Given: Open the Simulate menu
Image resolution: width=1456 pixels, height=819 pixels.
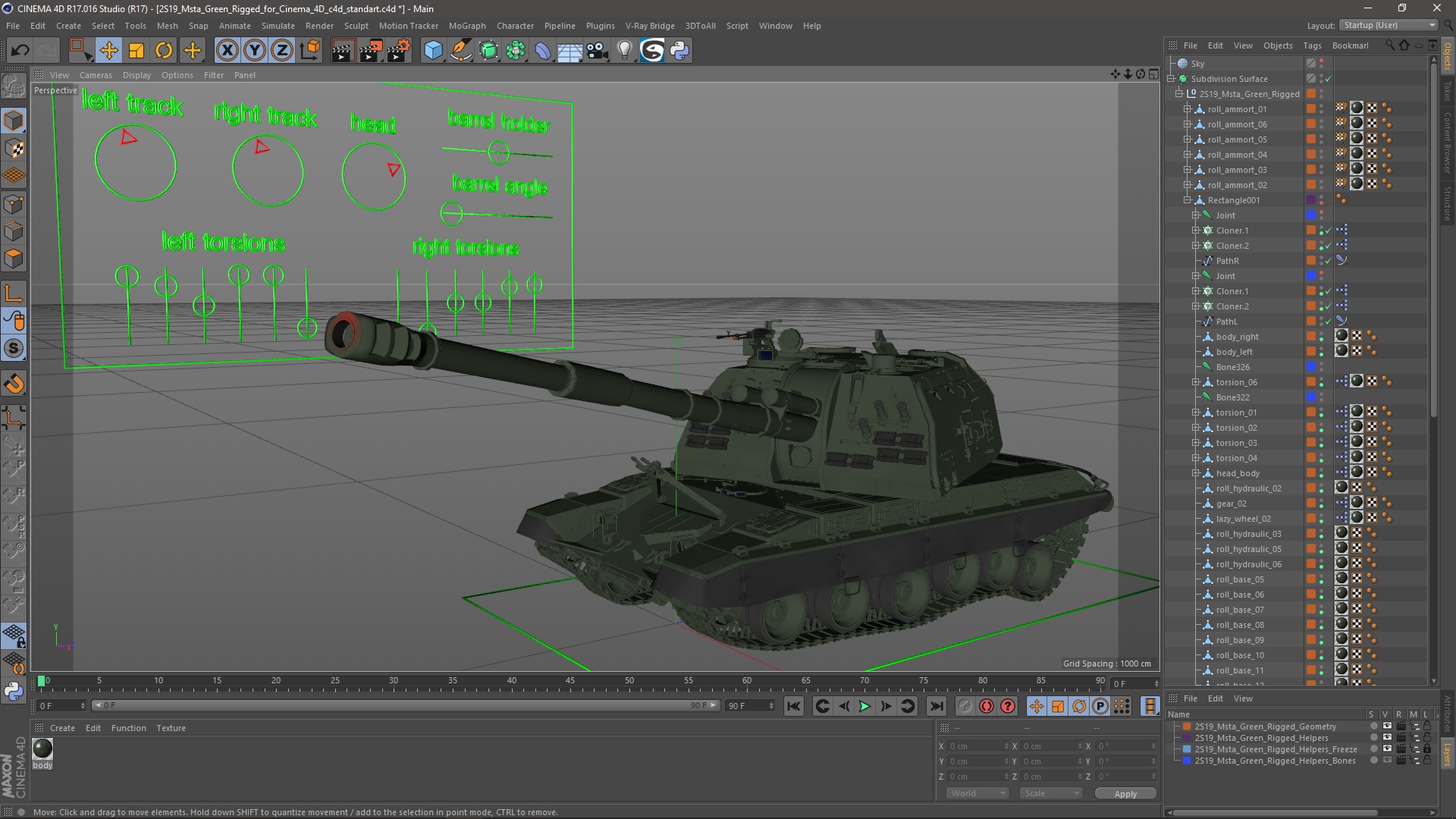Looking at the screenshot, I should tap(278, 26).
